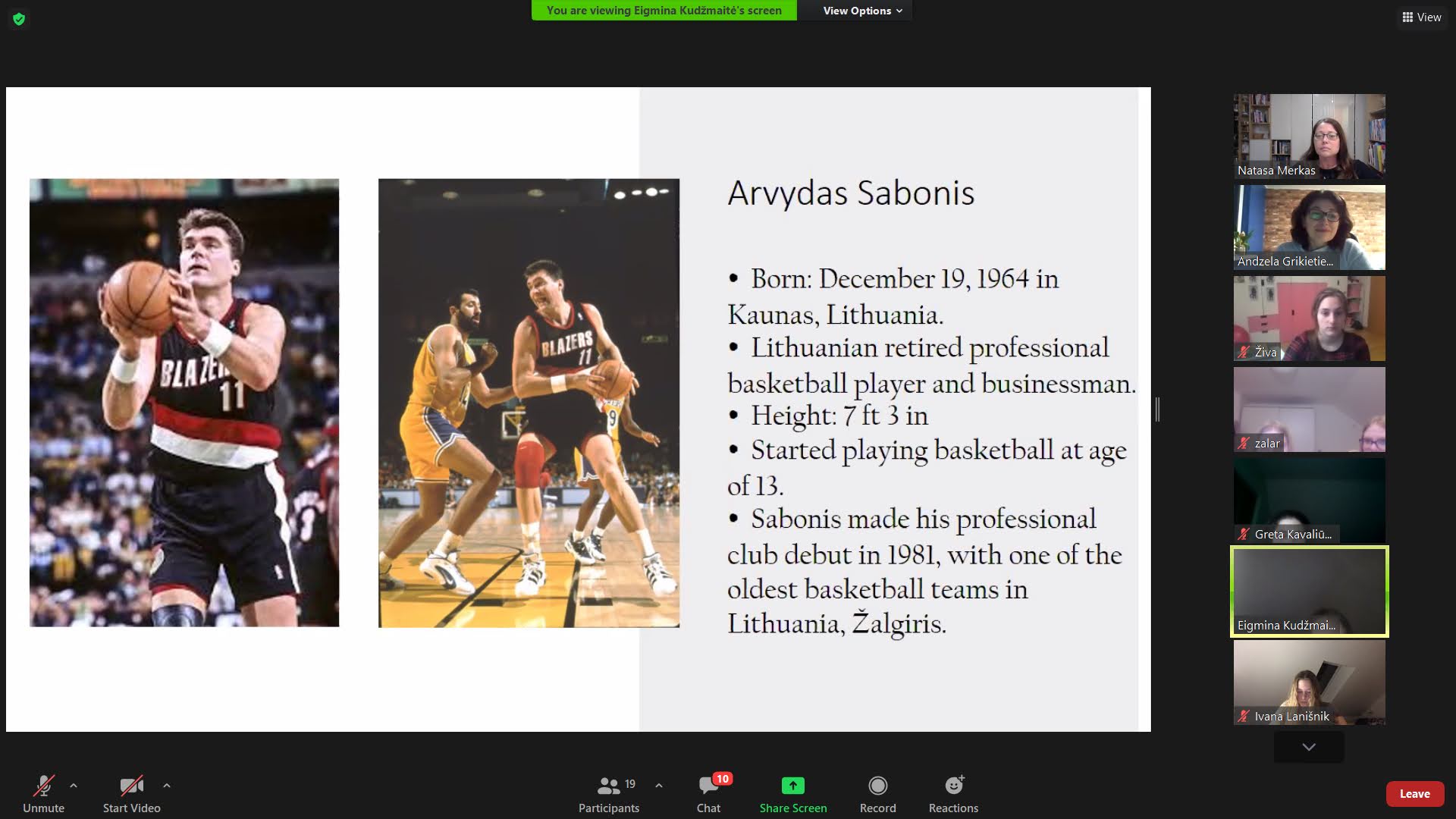
Task: Open the Participants panel icon
Action: tap(607, 786)
